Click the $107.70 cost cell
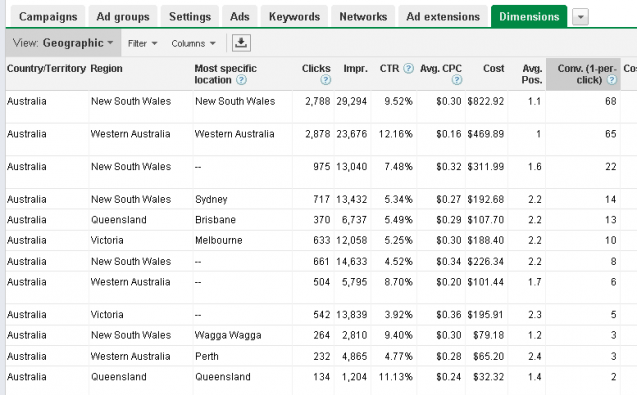Viewport: 637px width, 395px height. [x=485, y=219]
